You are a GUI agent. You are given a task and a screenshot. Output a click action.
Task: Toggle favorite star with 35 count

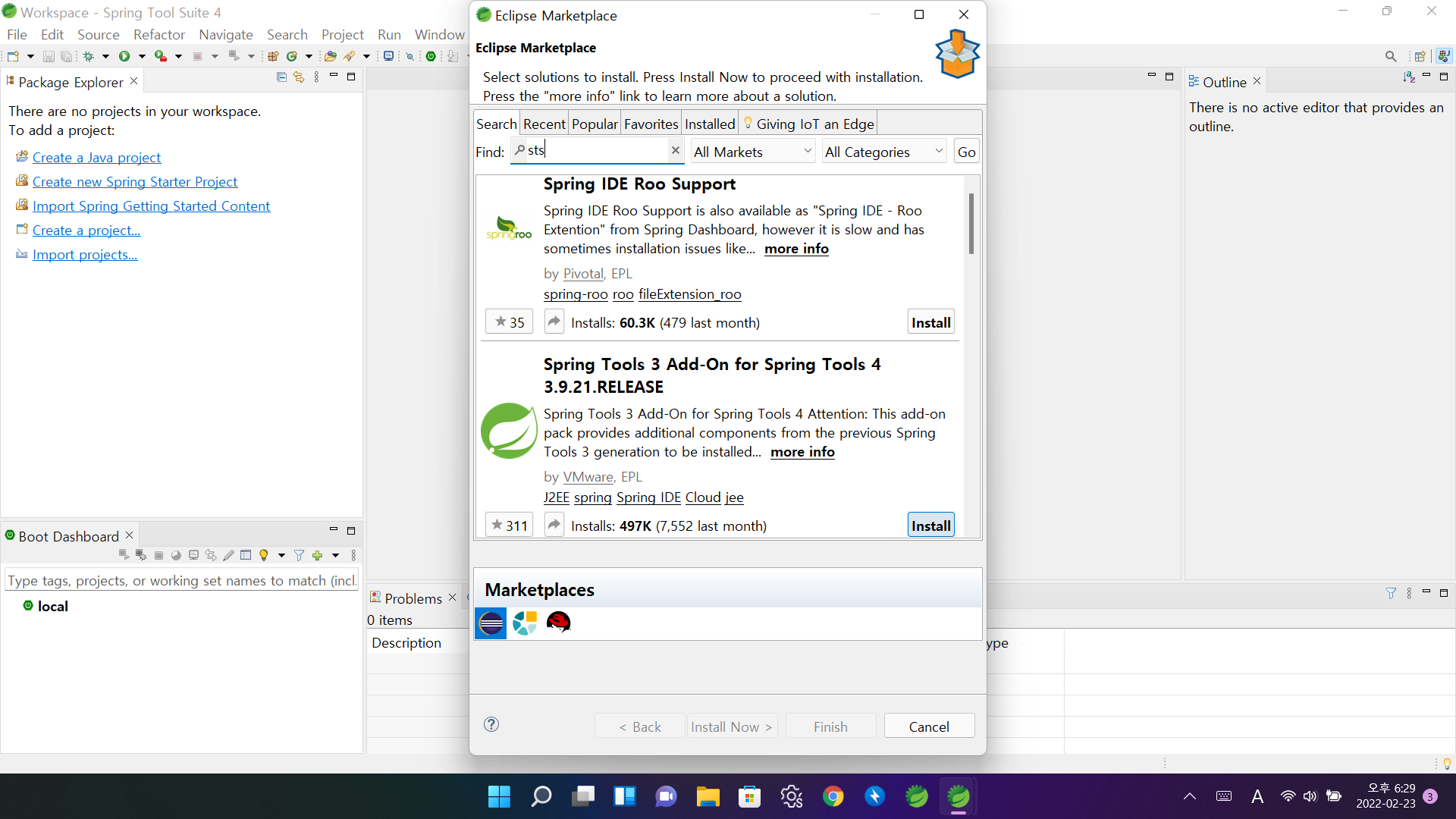pos(509,322)
